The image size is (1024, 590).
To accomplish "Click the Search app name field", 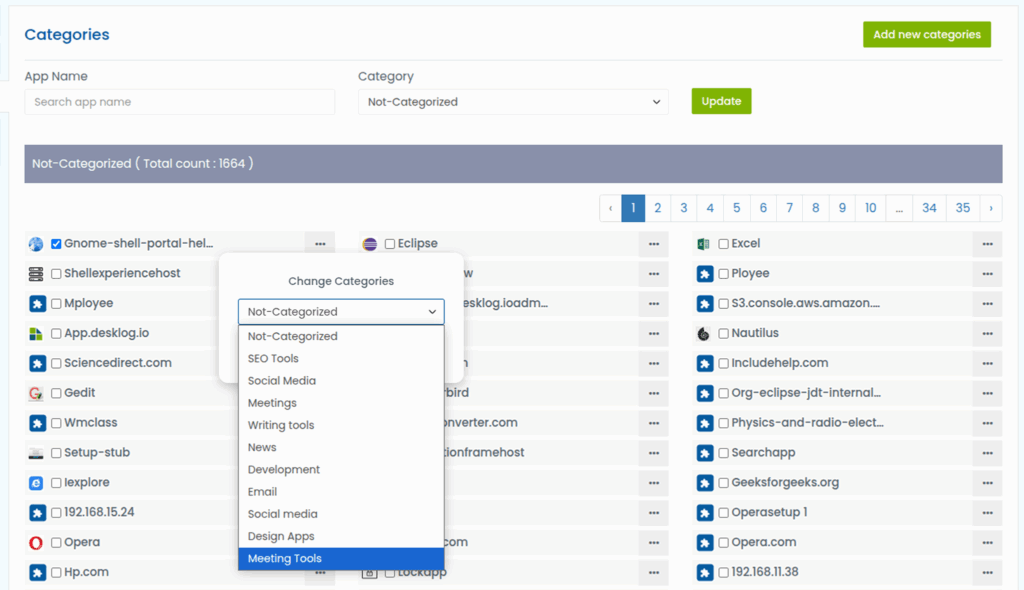I will 180,102.
